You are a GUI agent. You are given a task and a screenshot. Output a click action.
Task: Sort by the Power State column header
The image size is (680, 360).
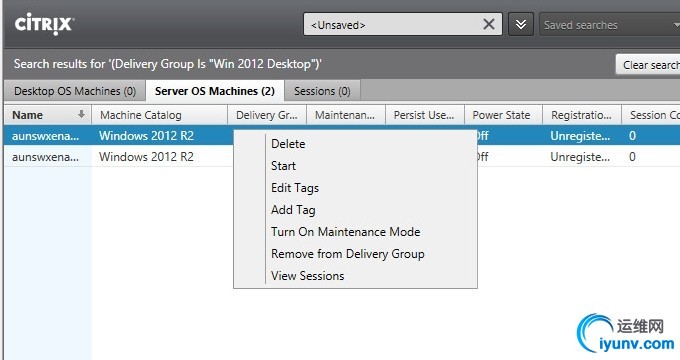(x=503, y=115)
